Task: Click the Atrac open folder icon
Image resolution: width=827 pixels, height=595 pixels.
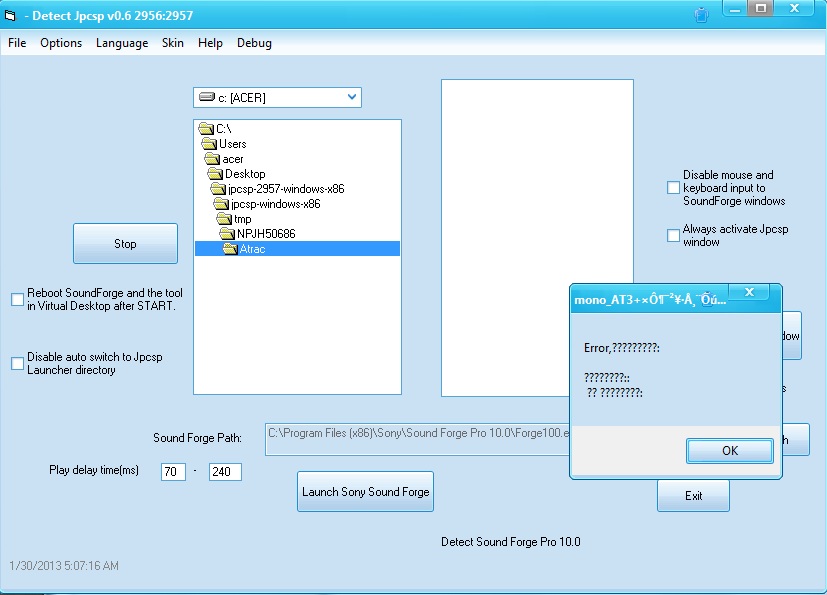Action: pos(230,249)
